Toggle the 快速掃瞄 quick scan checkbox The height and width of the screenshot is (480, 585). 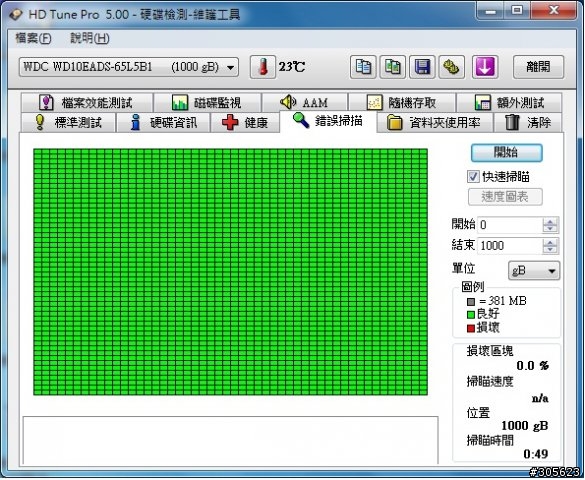(x=473, y=176)
